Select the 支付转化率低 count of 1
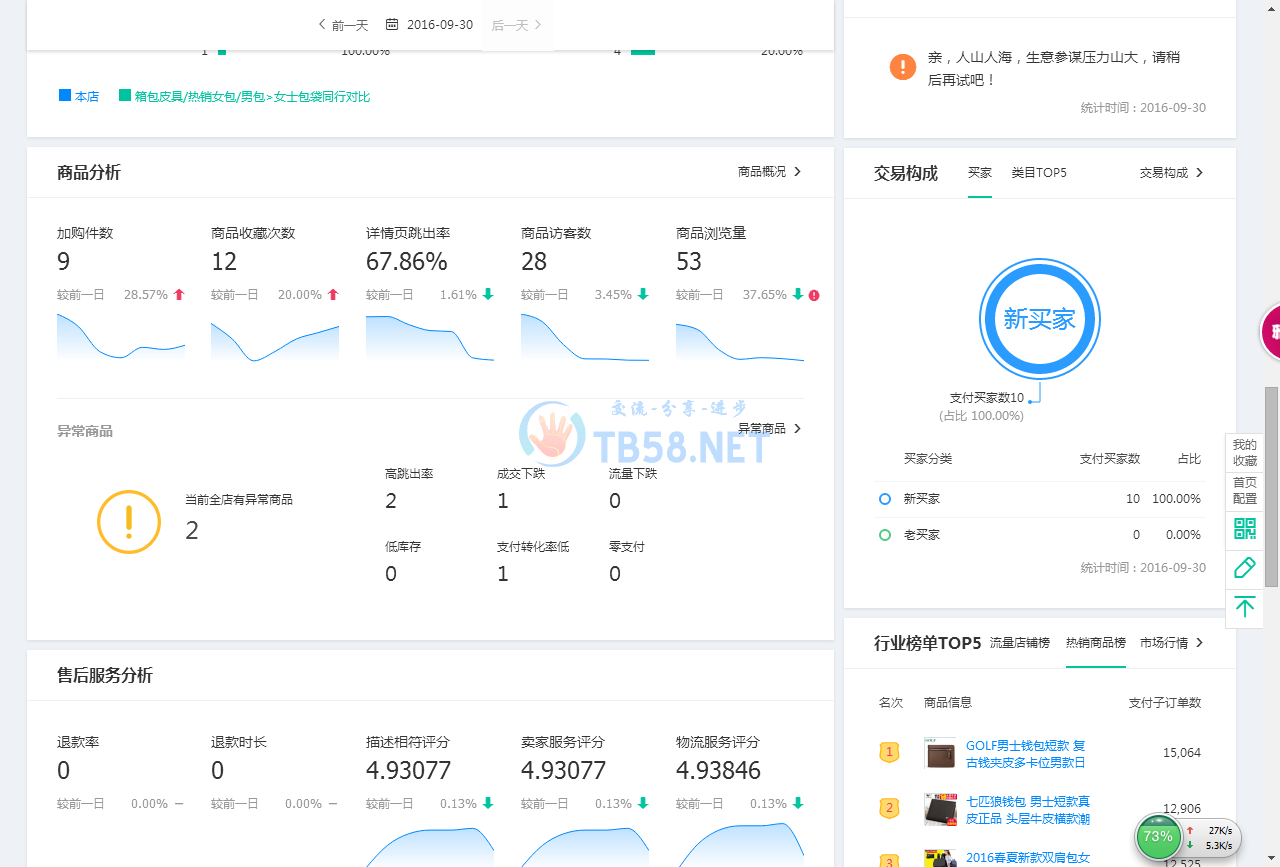The width and height of the screenshot is (1280, 867). pyautogui.click(x=503, y=574)
